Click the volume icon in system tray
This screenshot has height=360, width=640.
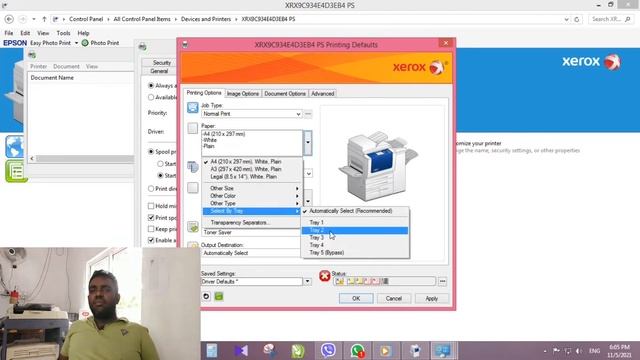click(579, 351)
